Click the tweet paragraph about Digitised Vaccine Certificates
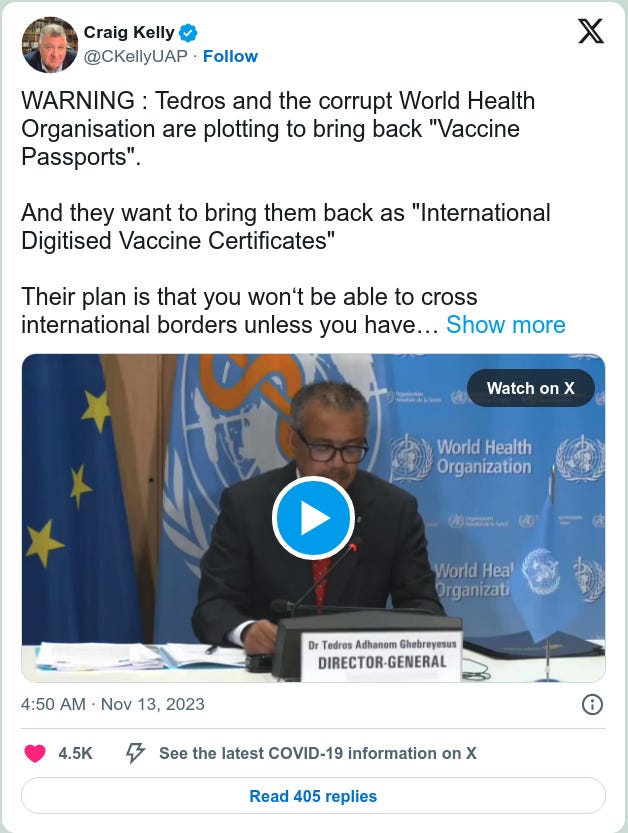The width and height of the screenshot is (628, 833). tap(286, 227)
